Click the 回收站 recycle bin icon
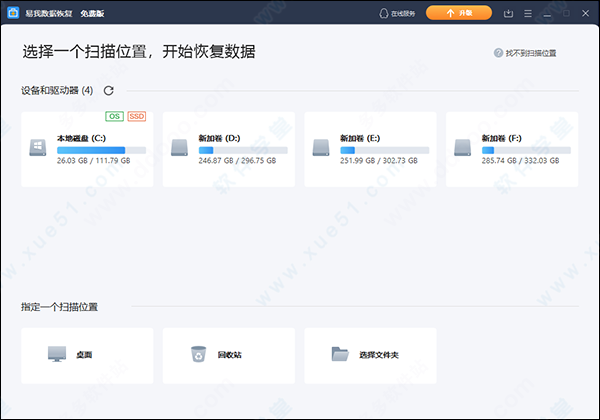 coord(198,354)
